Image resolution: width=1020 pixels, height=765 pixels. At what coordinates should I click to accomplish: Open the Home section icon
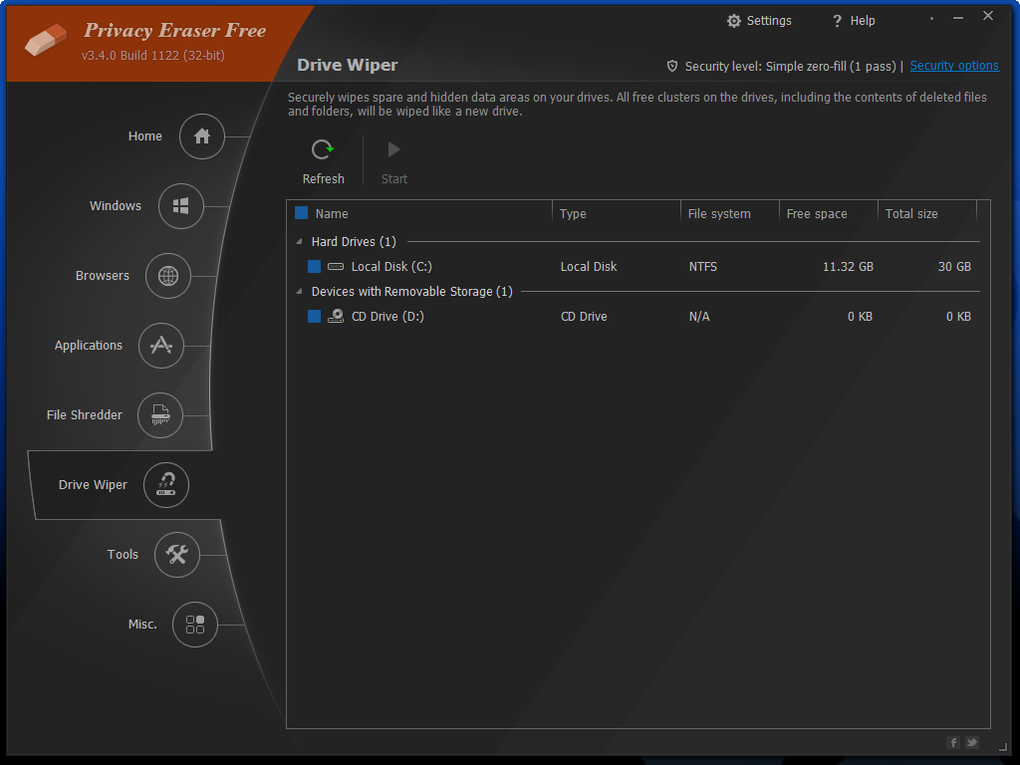tap(202, 136)
